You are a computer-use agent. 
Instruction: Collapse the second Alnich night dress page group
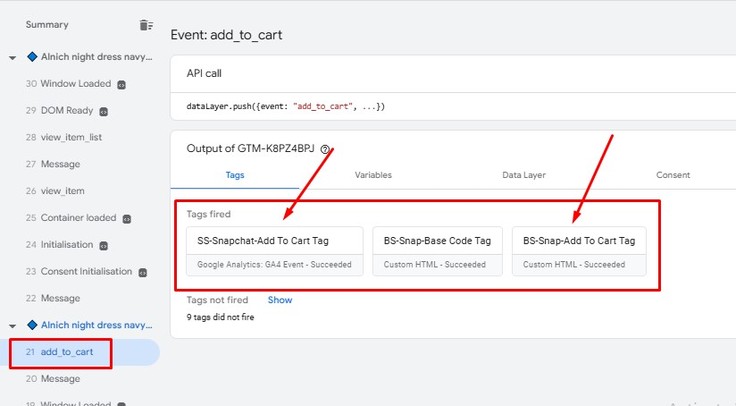tap(12, 325)
